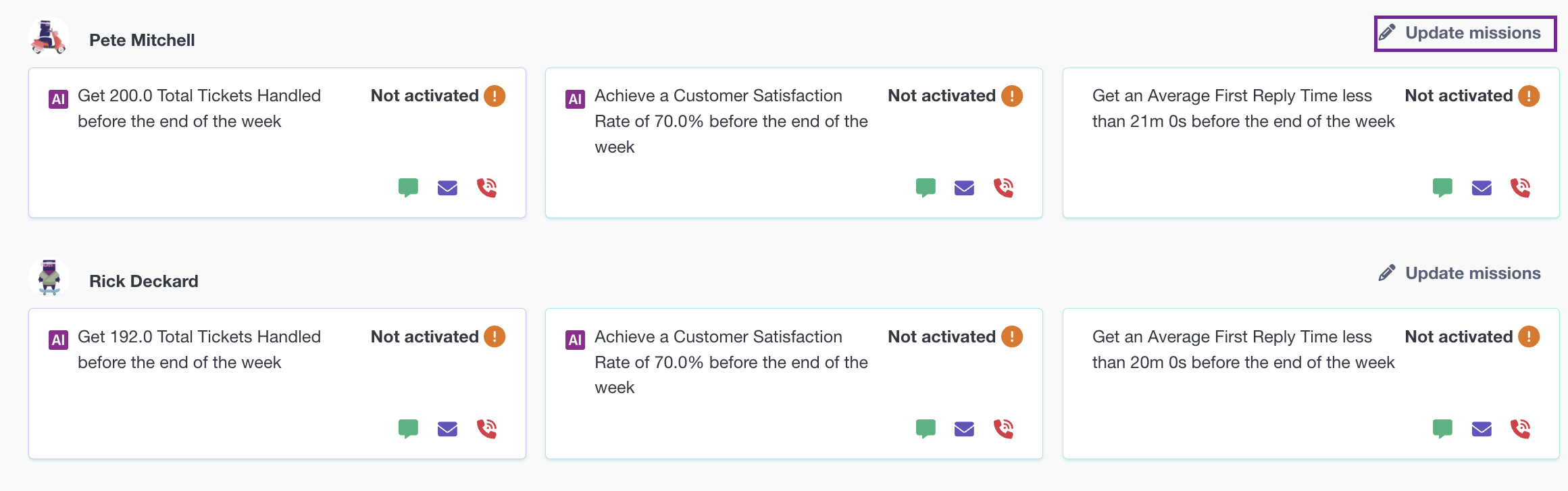
Task: Click the Pete Mitchell name label
Action: pyautogui.click(x=142, y=41)
